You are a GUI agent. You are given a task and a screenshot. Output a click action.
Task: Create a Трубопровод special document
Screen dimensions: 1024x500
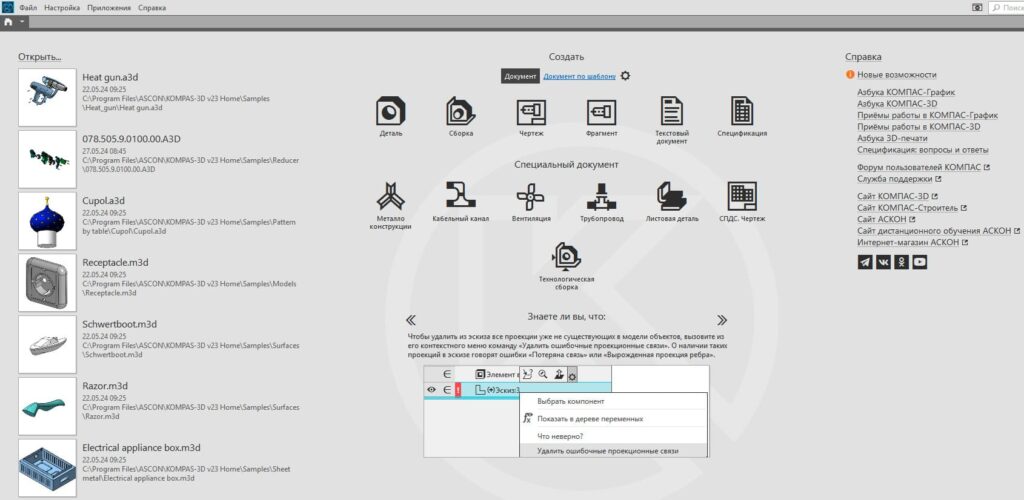pyautogui.click(x=601, y=196)
